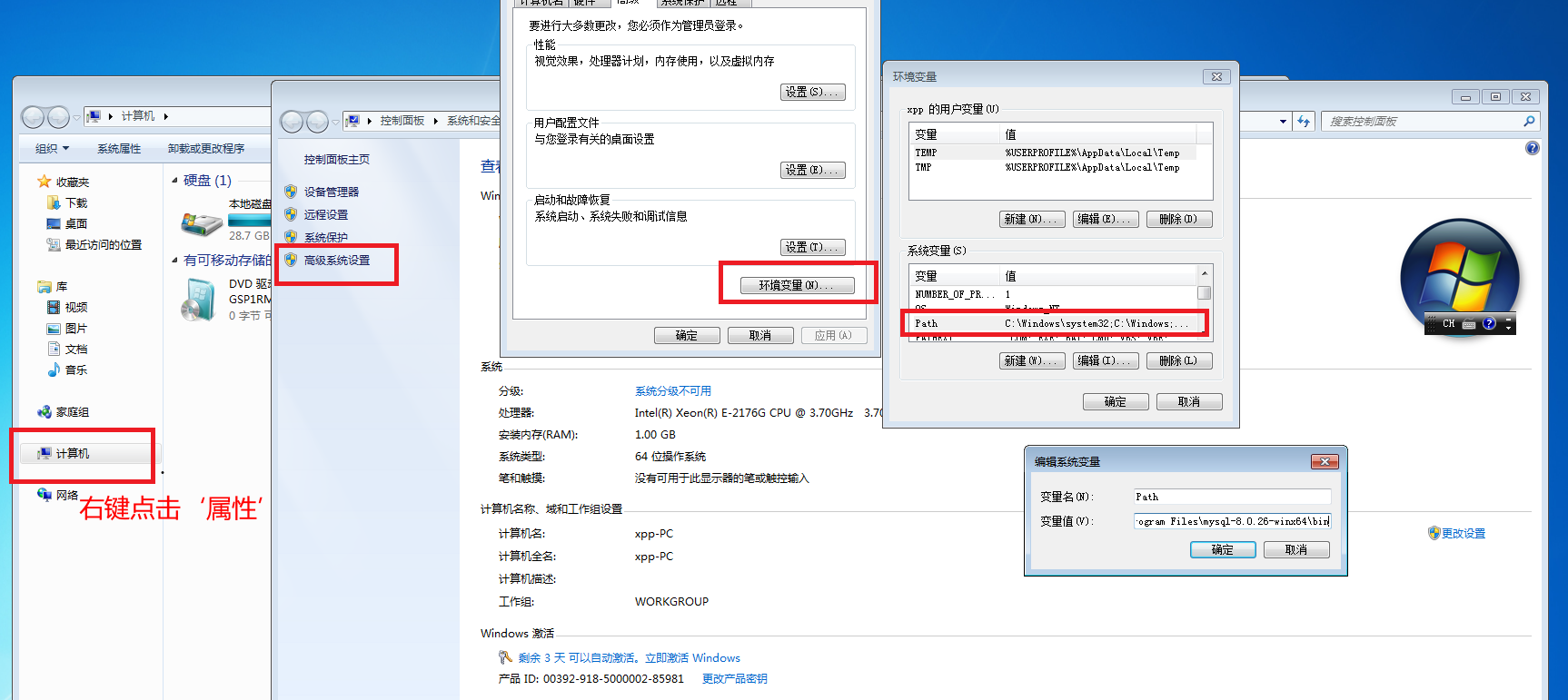Click 系统分级不可用 link

673,390
